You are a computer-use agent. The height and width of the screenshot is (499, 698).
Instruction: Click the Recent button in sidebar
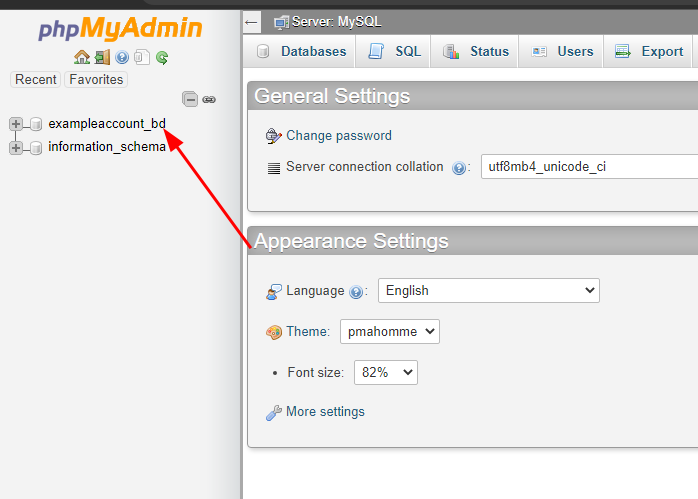point(36,80)
